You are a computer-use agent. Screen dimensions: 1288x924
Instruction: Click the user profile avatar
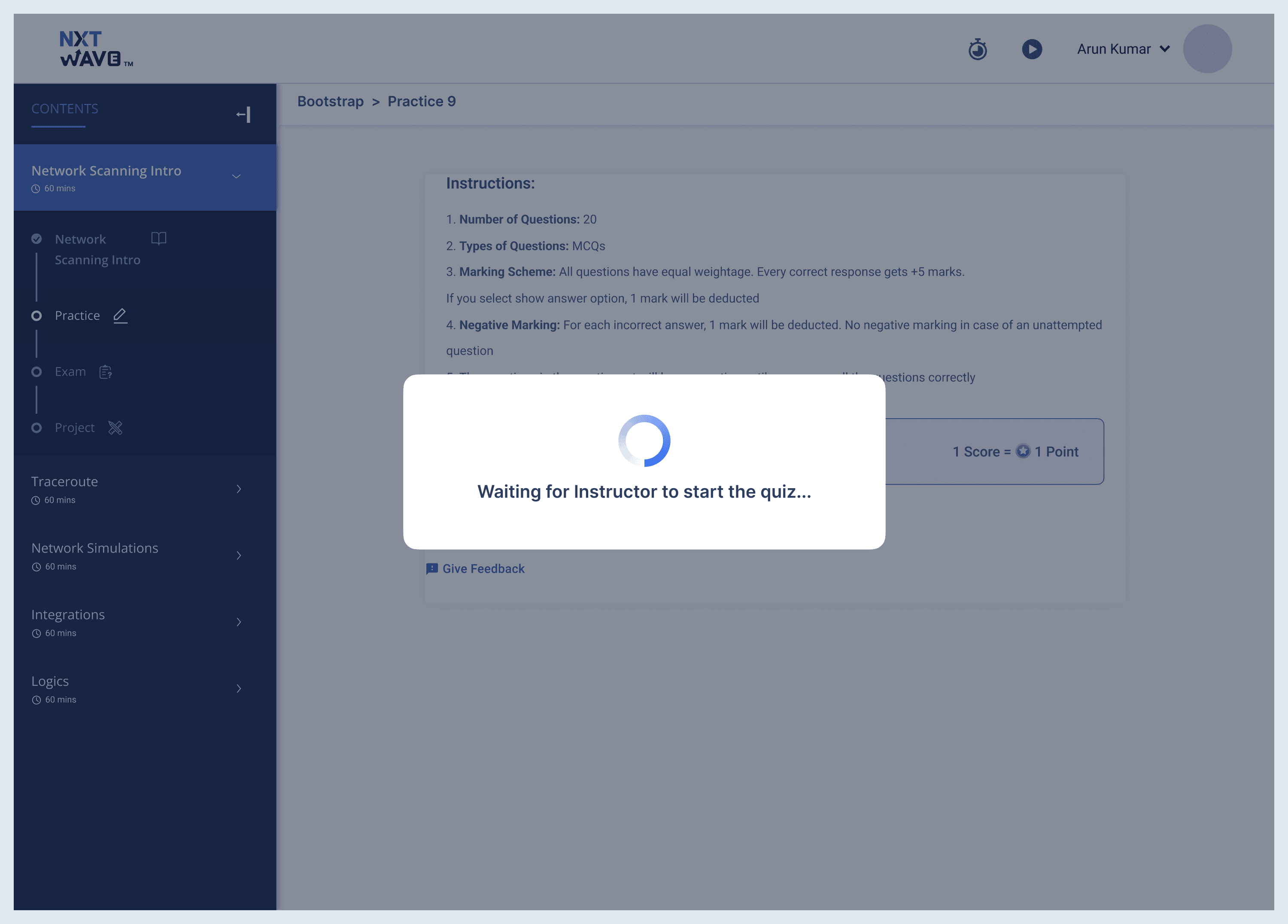(1207, 49)
